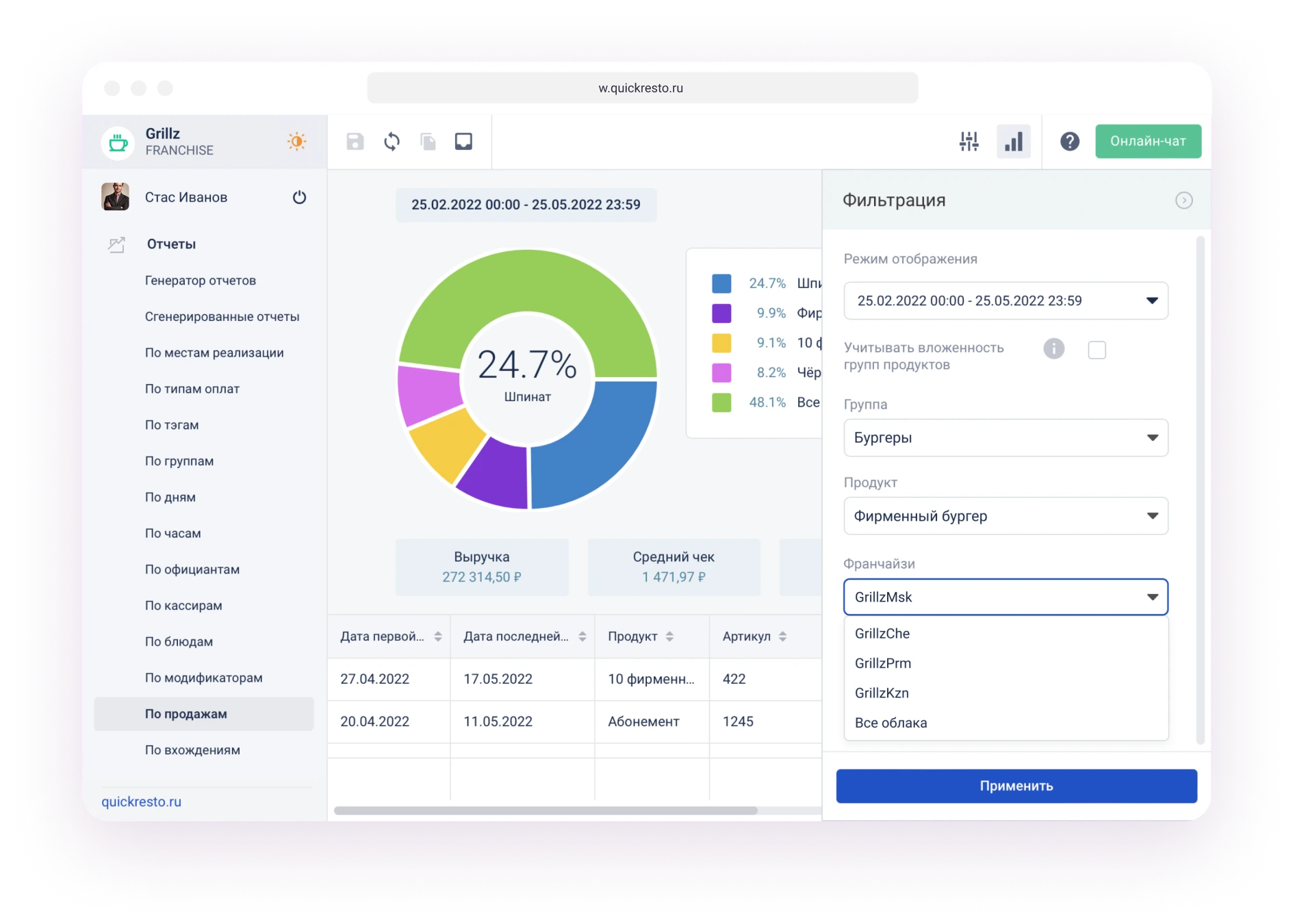Open help via question mark icon
Viewport: 1295px width, 924px height.
[x=1069, y=142]
